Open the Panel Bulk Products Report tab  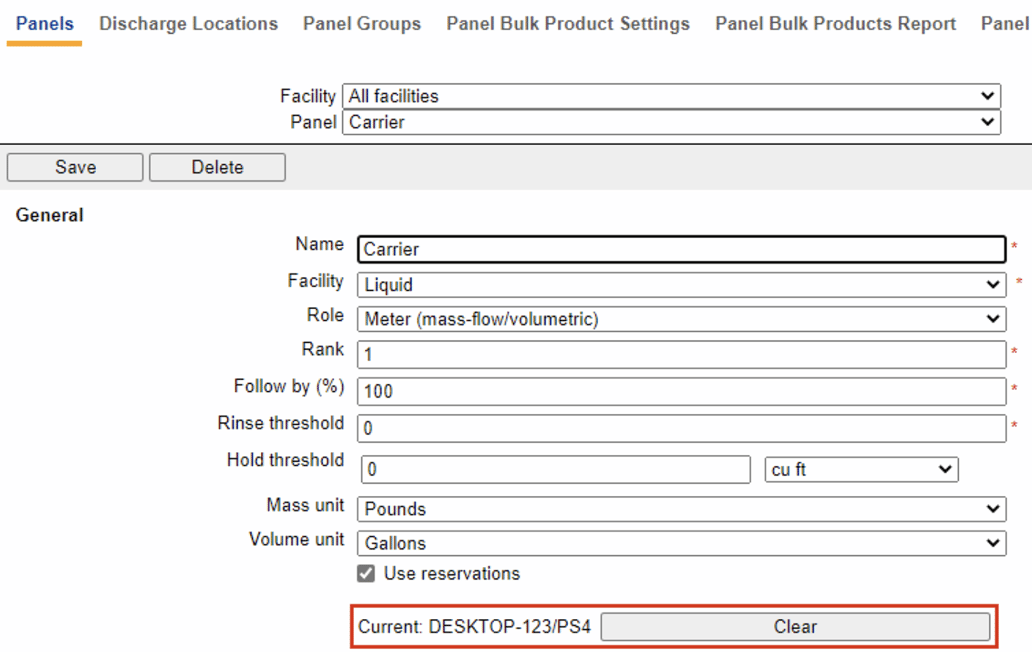click(x=835, y=23)
